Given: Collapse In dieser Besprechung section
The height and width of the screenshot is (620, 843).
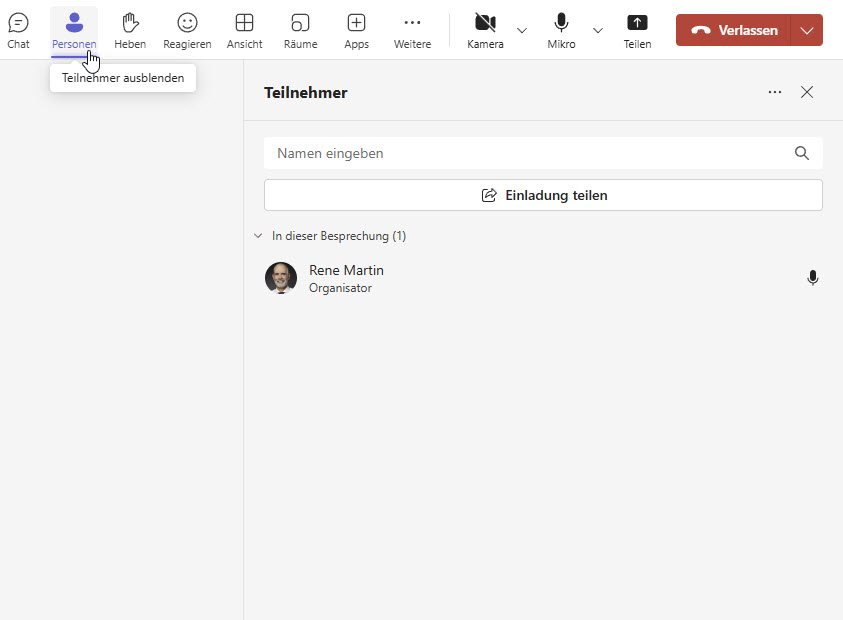Looking at the screenshot, I should [x=258, y=236].
